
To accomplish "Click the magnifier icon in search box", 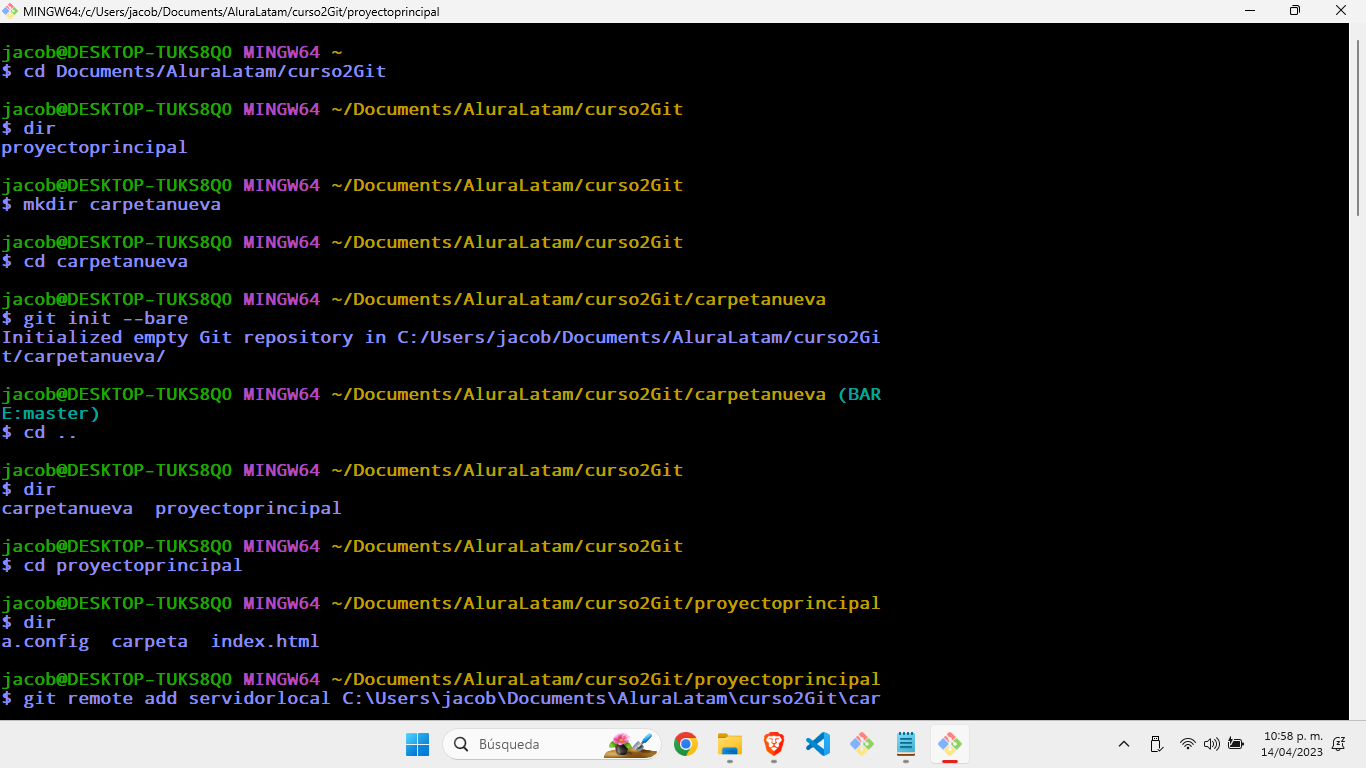I will point(461,744).
